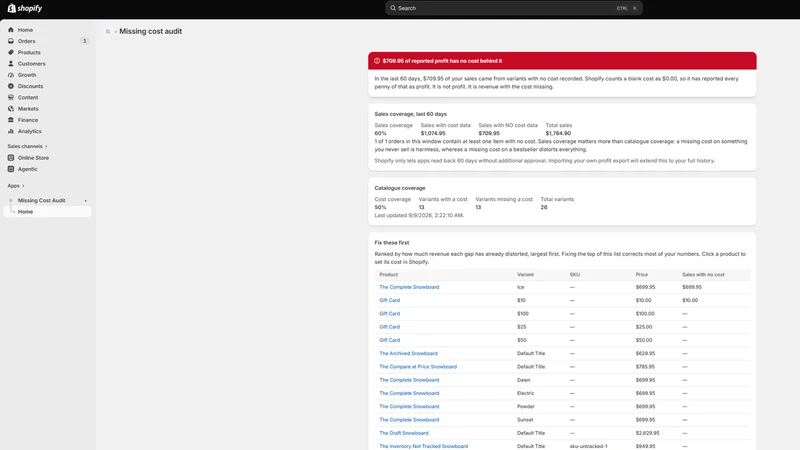The image size is (800, 450).
Task: Click the Online Store icon
Action: tap(11, 158)
